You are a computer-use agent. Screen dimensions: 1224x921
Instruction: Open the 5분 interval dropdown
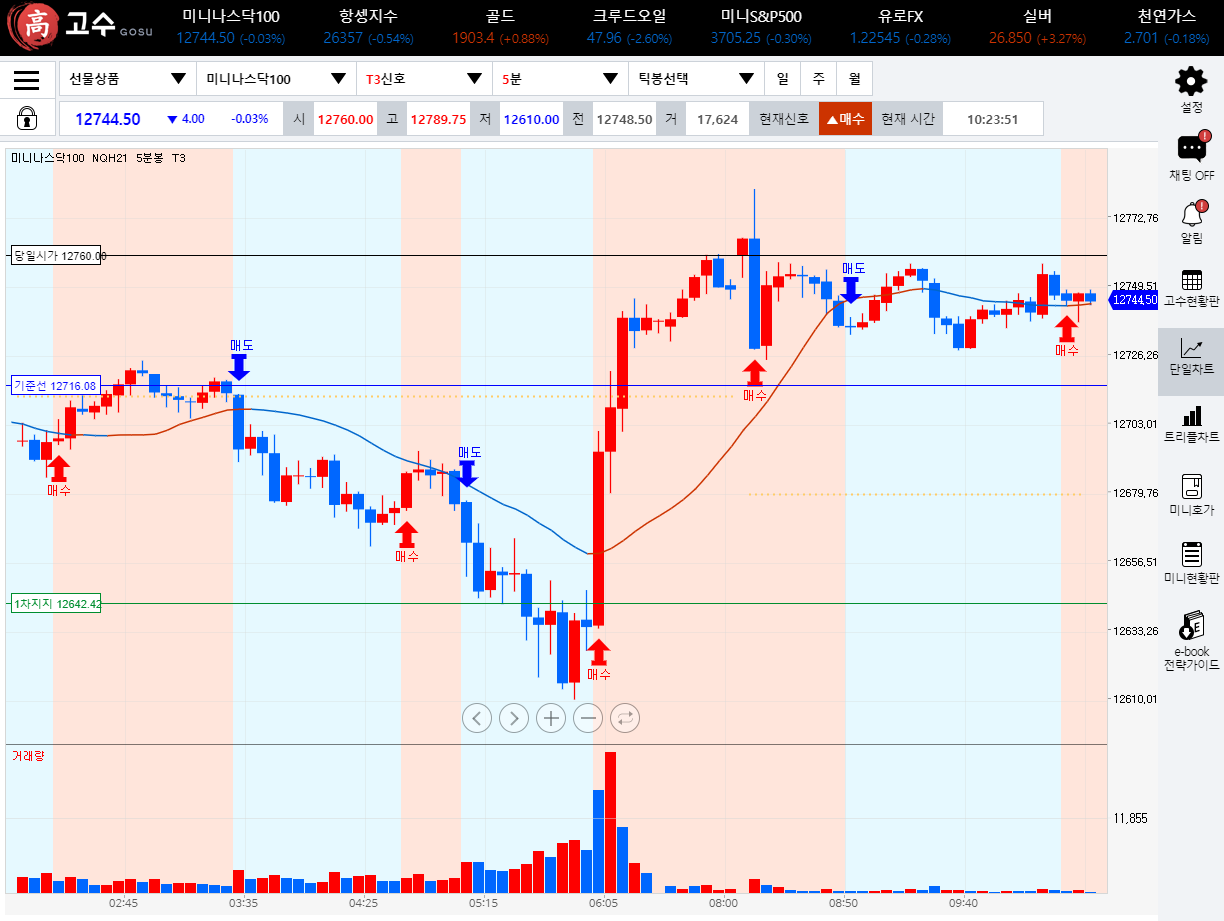(x=560, y=79)
